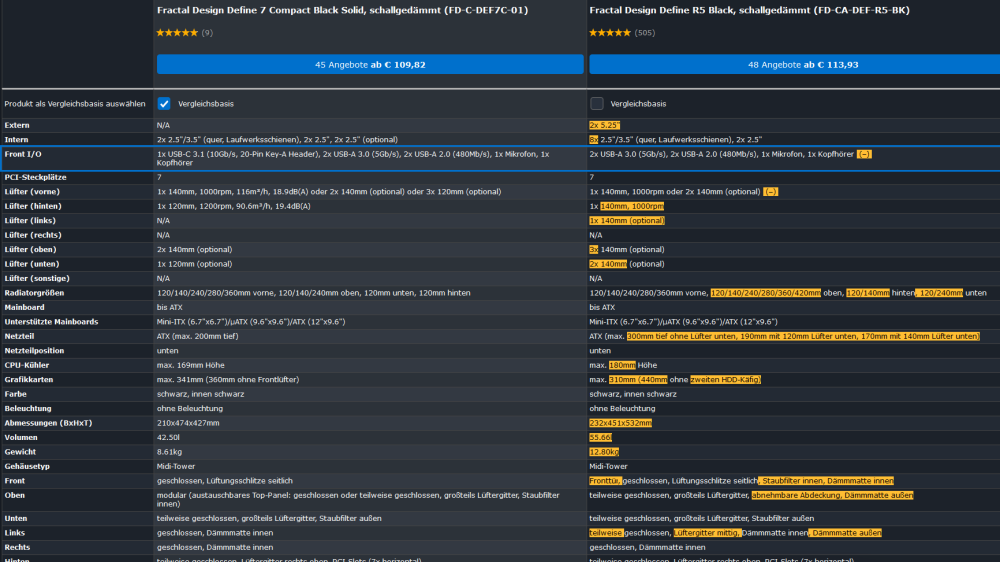Click highlighted '120/140/240/280/360/420mm' radiator value
This screenshot has height=562, width=1000.
pyautogui.click(x=766, y=293)
